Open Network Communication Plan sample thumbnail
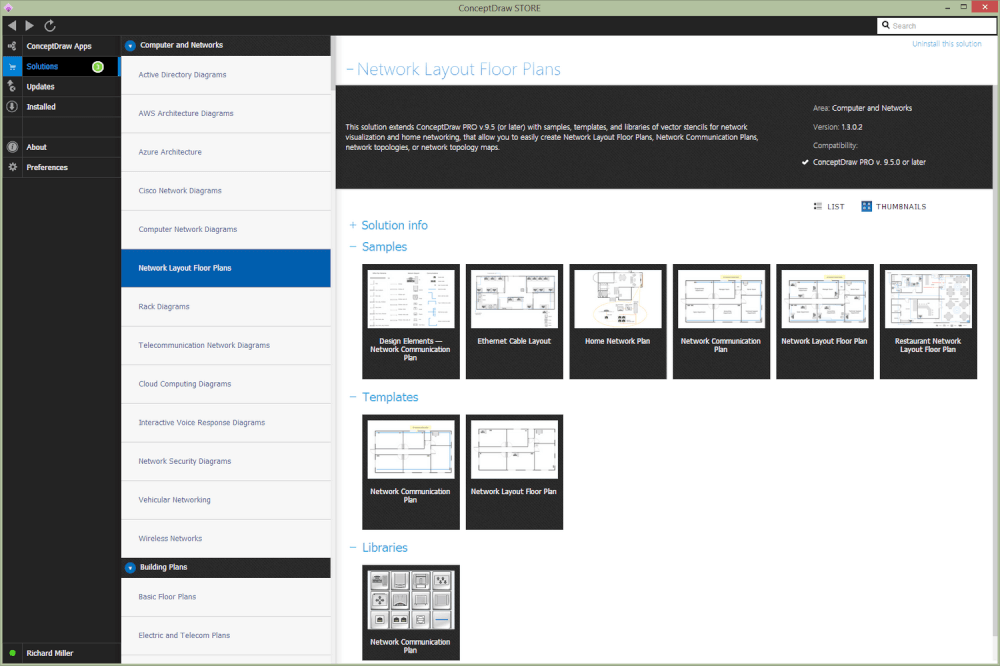Image resolution: width=1000 pixels, height=666 pixels. pos(721,322)
